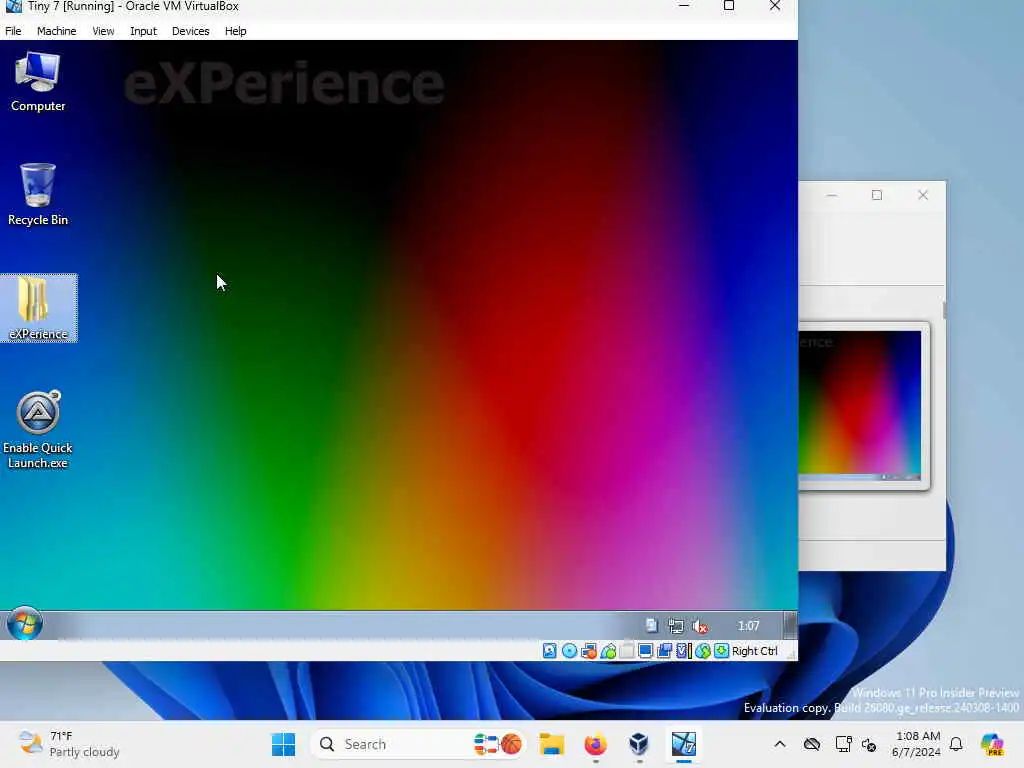1024x768 pixels.
Task: Open the Devices menu
Action: [190, 31]
